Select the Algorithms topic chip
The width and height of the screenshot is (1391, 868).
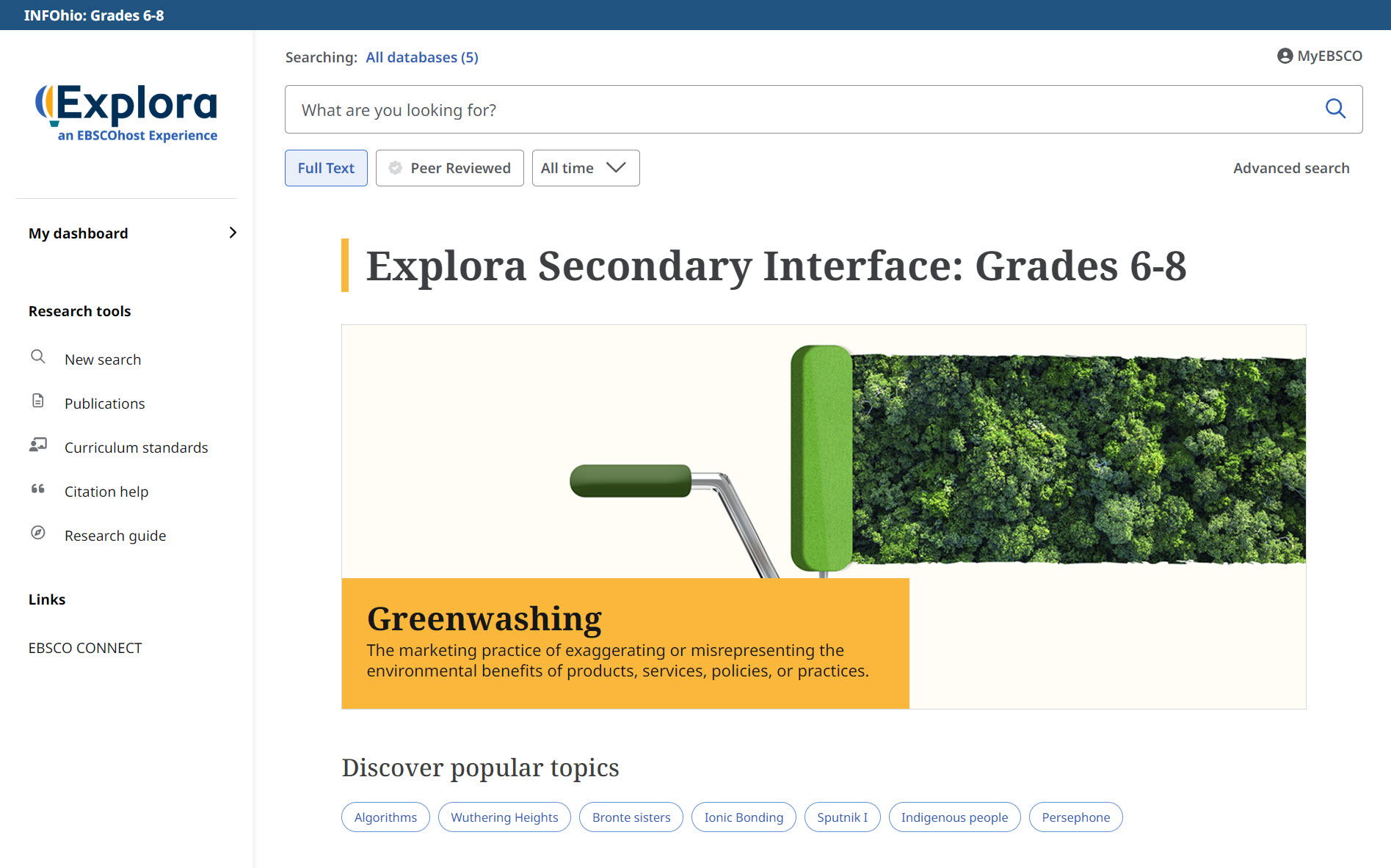[385, 817]
